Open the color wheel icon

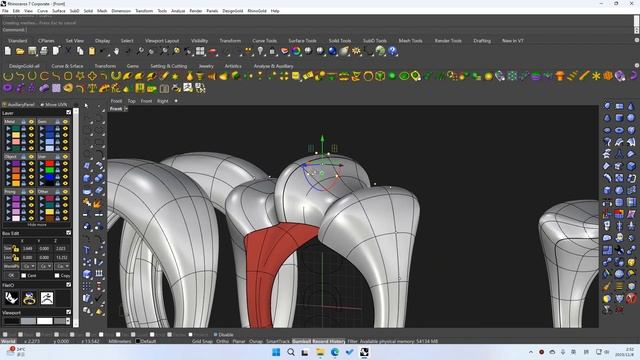[x=296, y=51]
